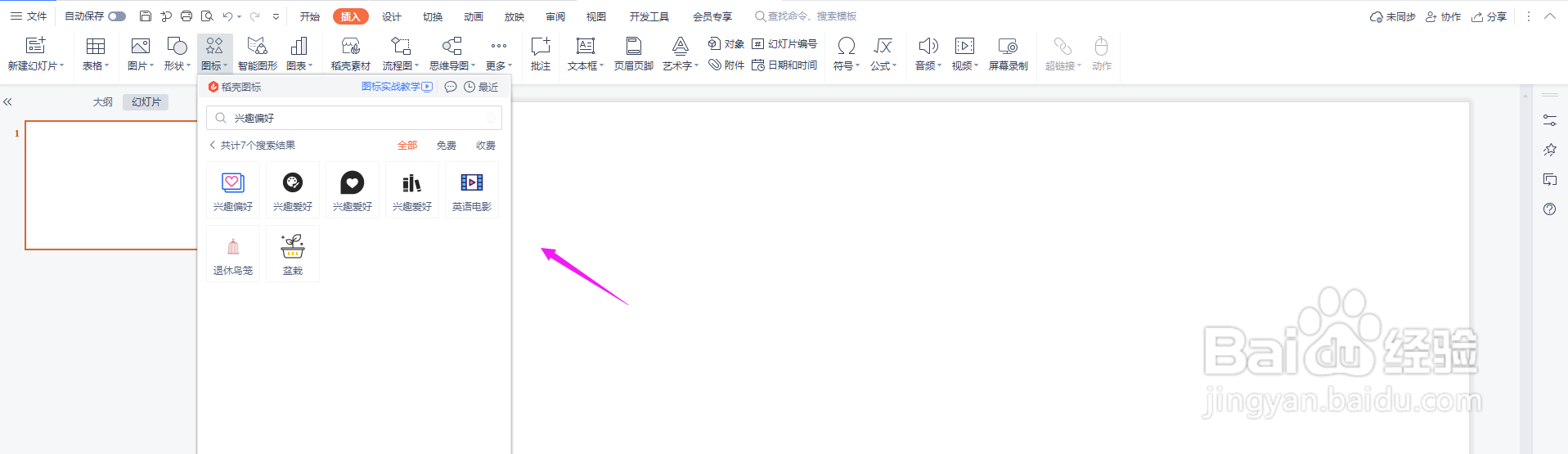Select the 兴趣偏好 heart monitor icon
Screen dimensions: 1568x454
233,190
